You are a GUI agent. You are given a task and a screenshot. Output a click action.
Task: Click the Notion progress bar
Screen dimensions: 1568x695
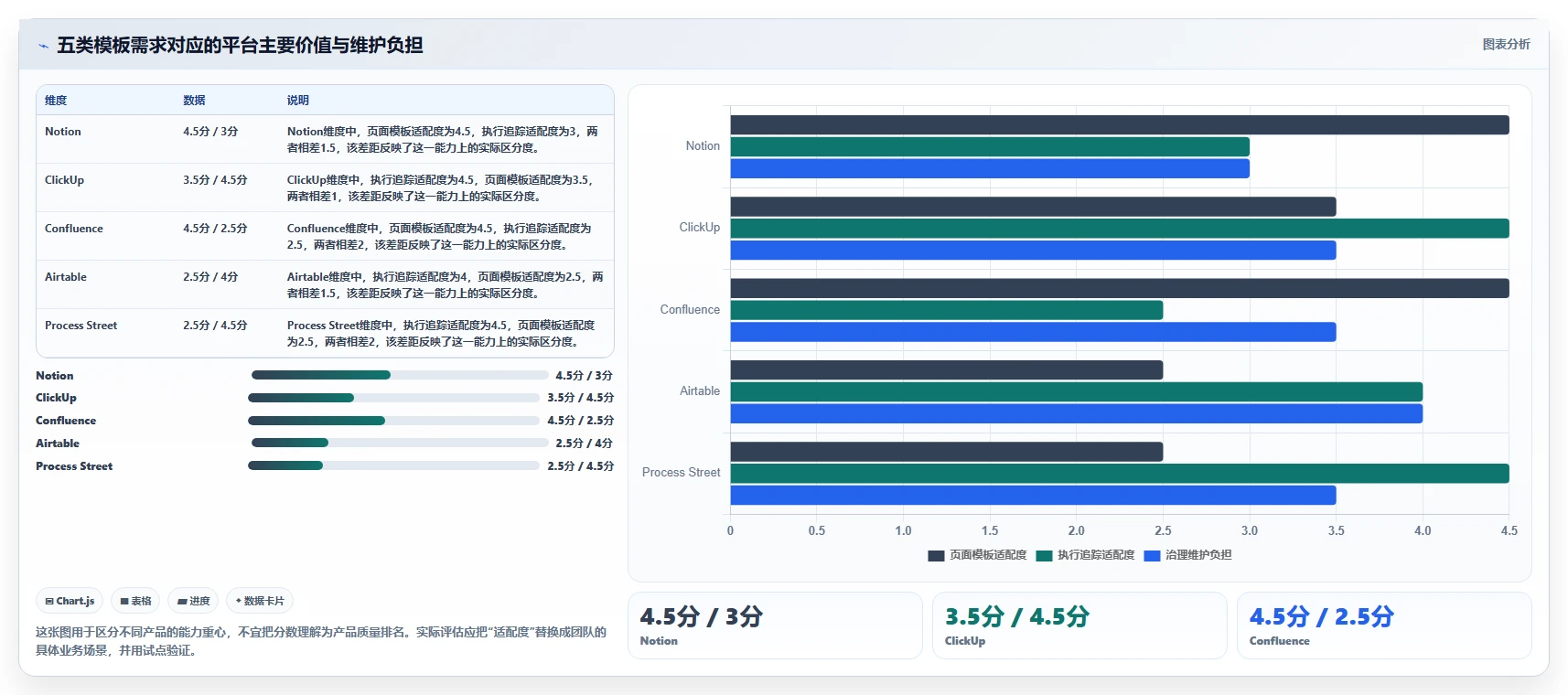pos(399,375)
